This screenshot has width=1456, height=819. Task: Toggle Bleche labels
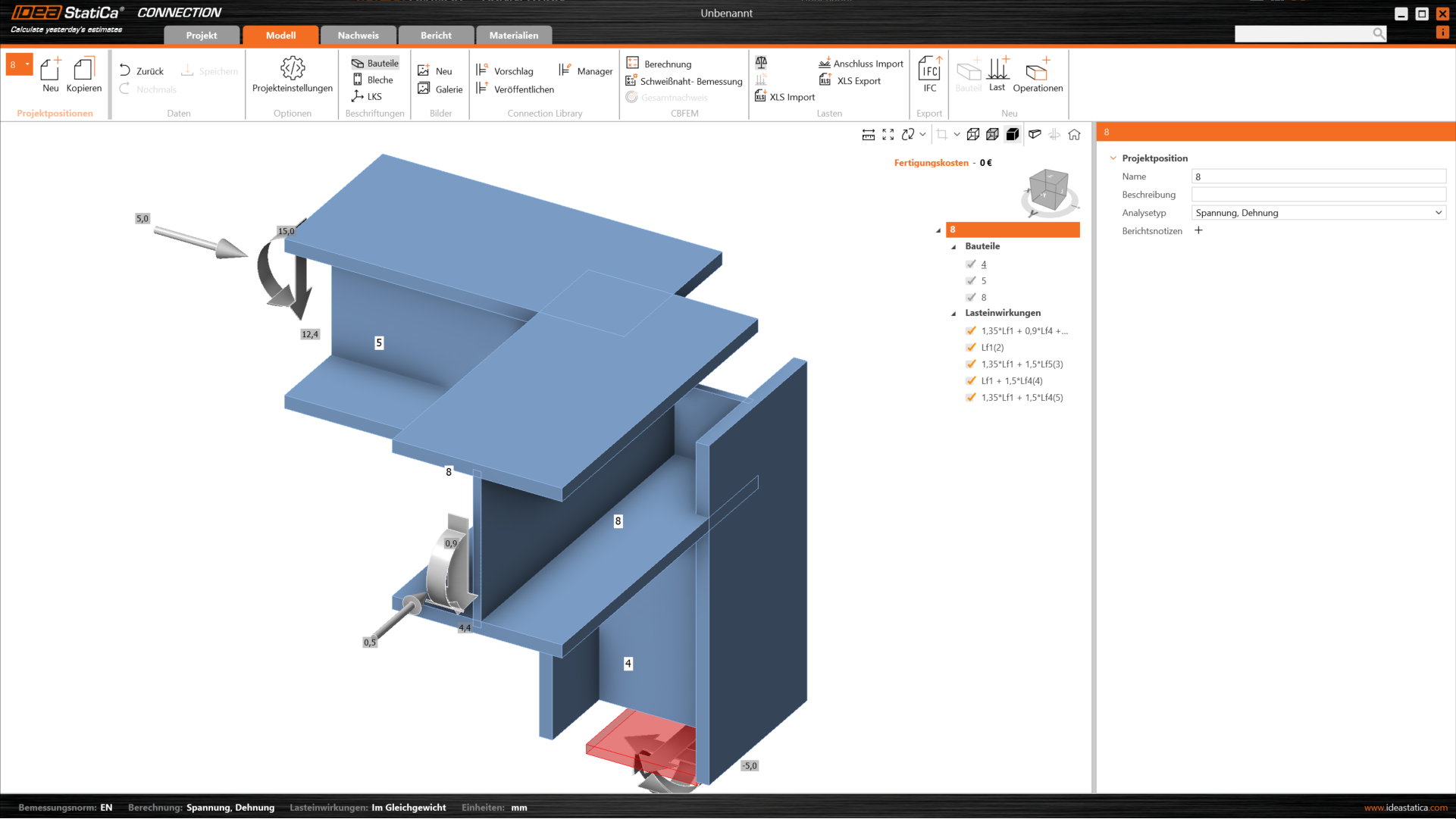coord(373,80)
